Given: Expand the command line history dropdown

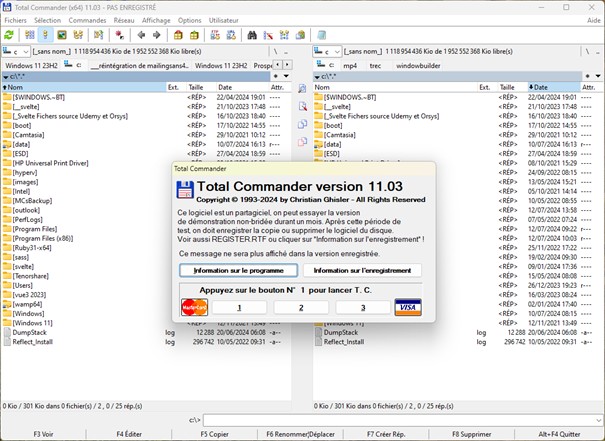Looking at the screenshot, I should tap(597, 419).
